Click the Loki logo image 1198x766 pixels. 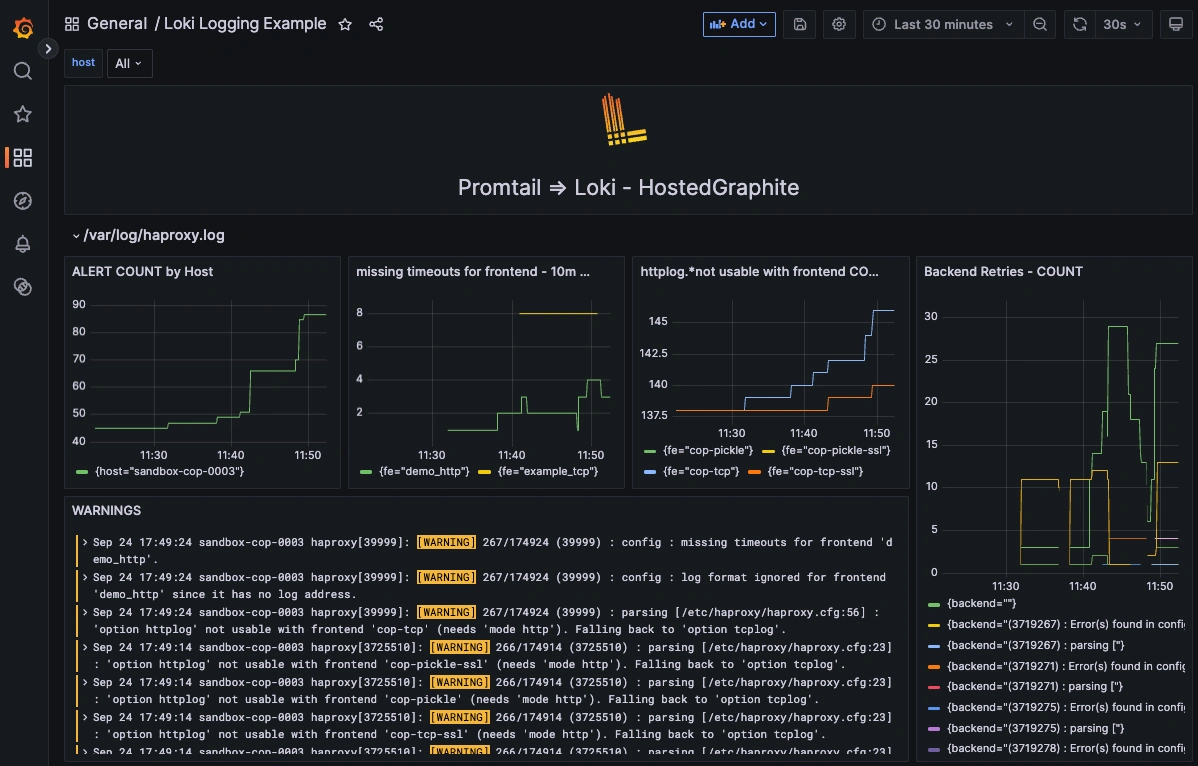[x=623, y=119]
